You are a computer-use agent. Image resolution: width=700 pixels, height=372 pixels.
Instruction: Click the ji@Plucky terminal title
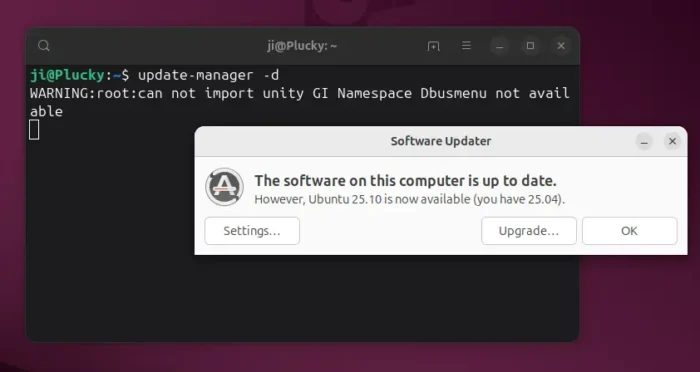pyautogui.click(x=302, y=46)
